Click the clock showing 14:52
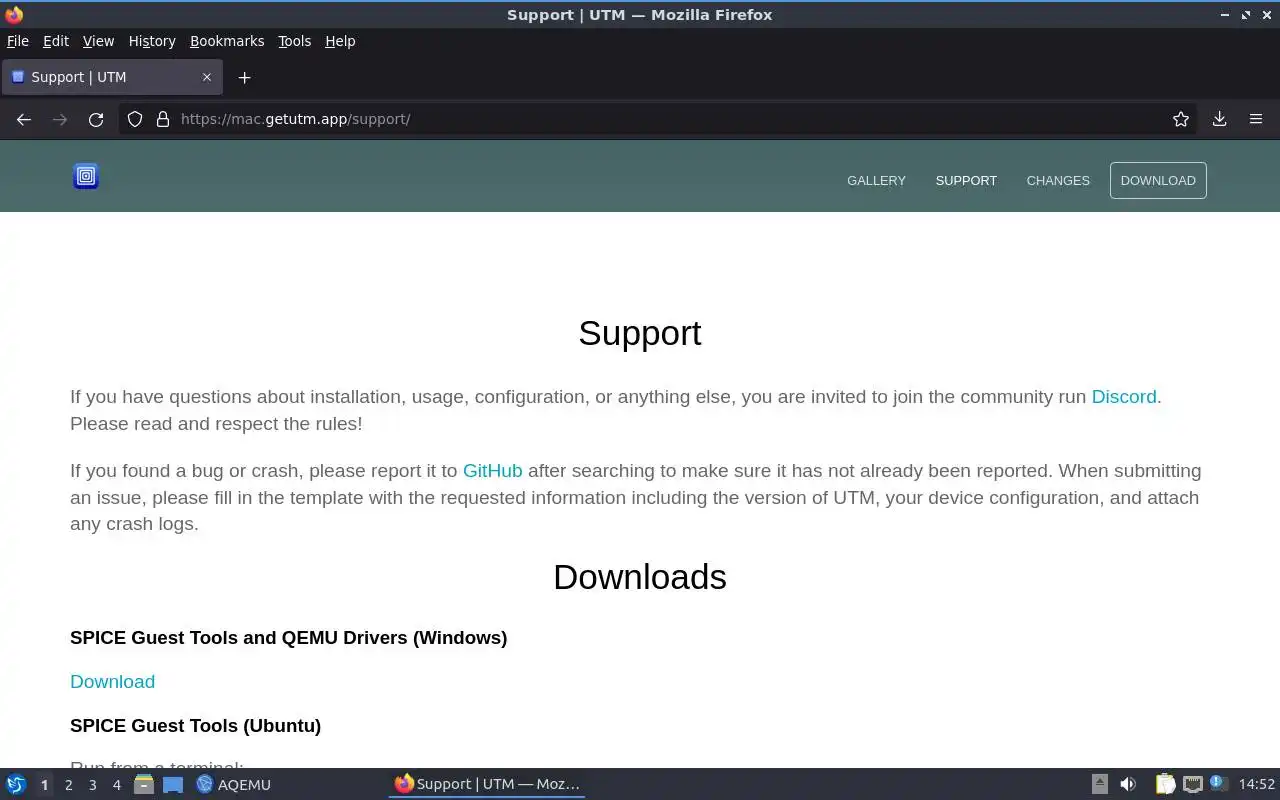Viewport: 1280px width, 800px height. click(1256, 784)
